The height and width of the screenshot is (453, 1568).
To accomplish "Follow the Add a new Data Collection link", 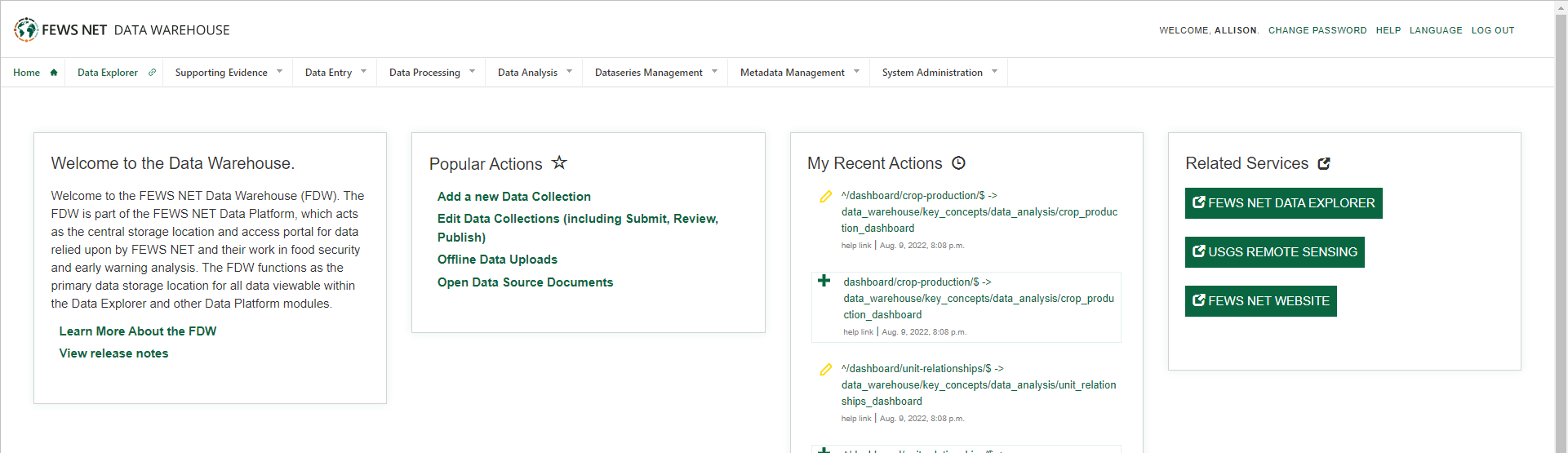I will (513, 197).
